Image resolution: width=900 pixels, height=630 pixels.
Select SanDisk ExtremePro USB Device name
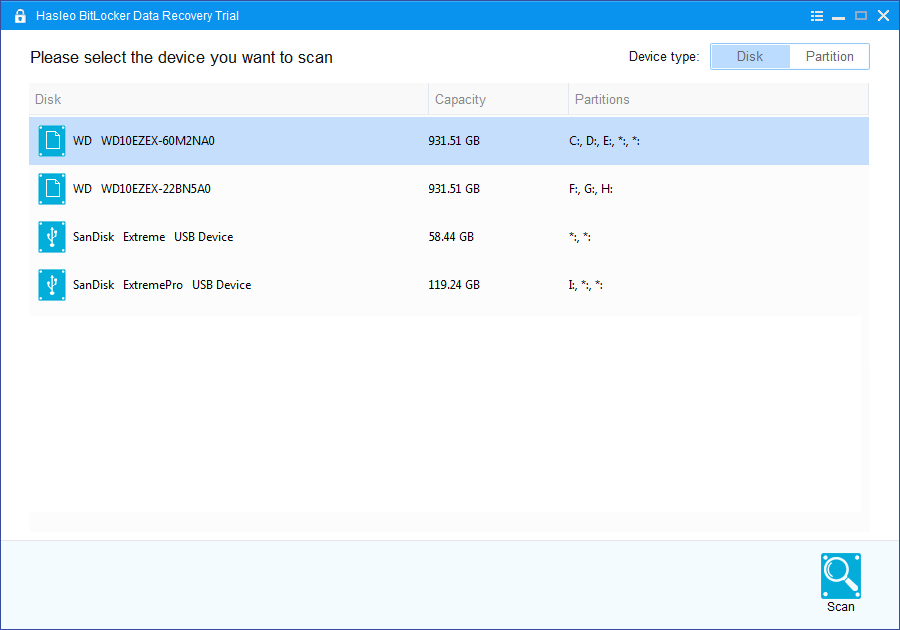coord(162,285)
